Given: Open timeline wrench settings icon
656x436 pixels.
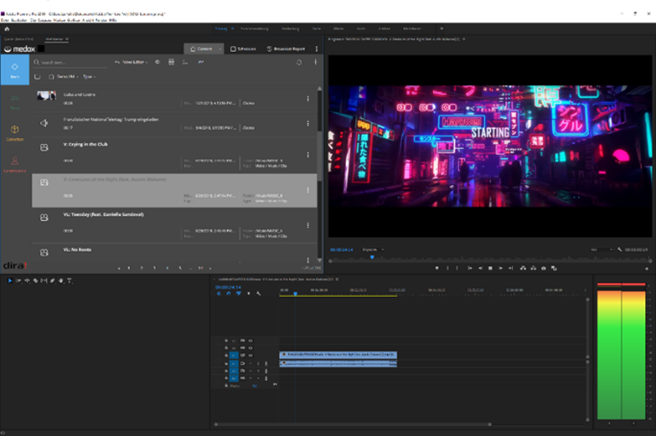Looking at the screenshot, I should click(259, 293).
